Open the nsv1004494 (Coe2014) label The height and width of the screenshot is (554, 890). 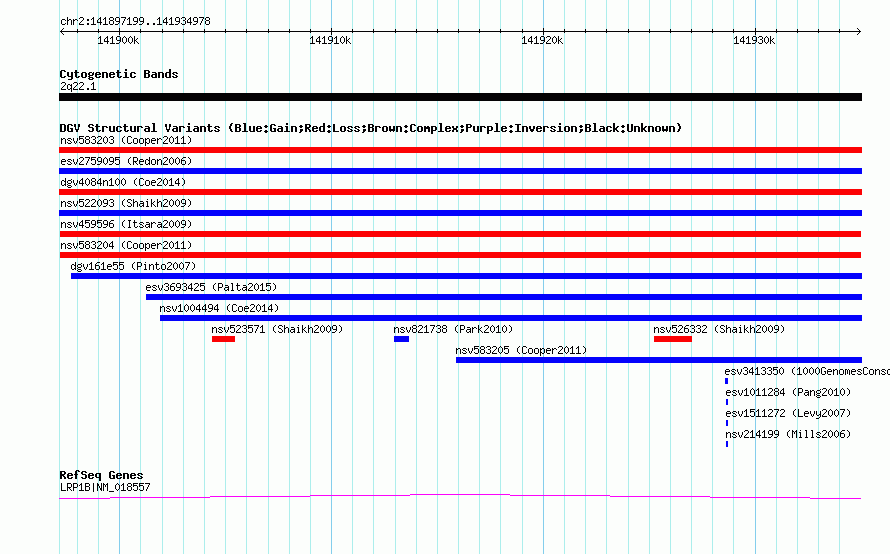pyautogui.click(x=219, y=308)
